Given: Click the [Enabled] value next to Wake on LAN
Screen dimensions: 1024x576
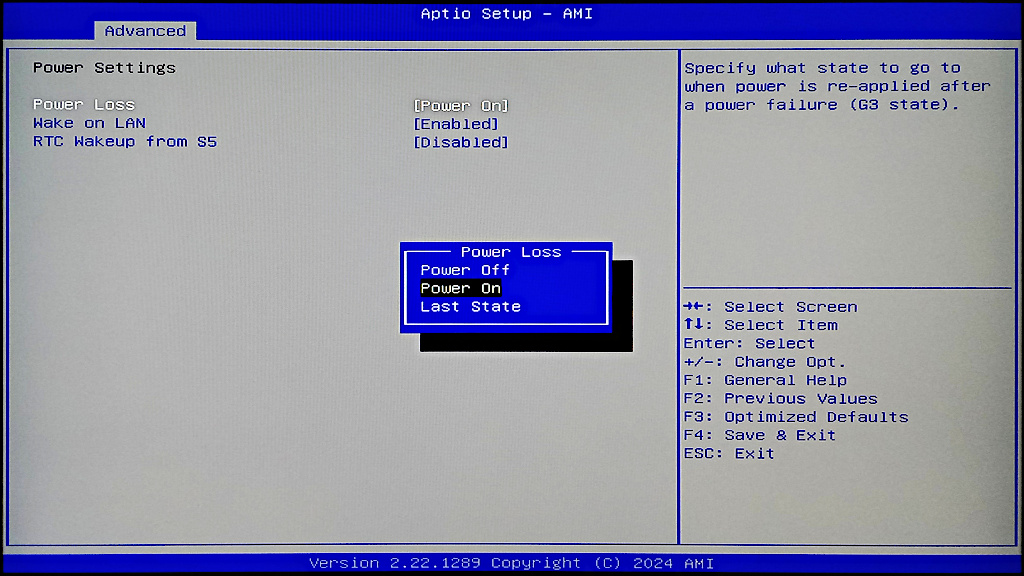Looking at the screenshot, I should coord(456,123).
